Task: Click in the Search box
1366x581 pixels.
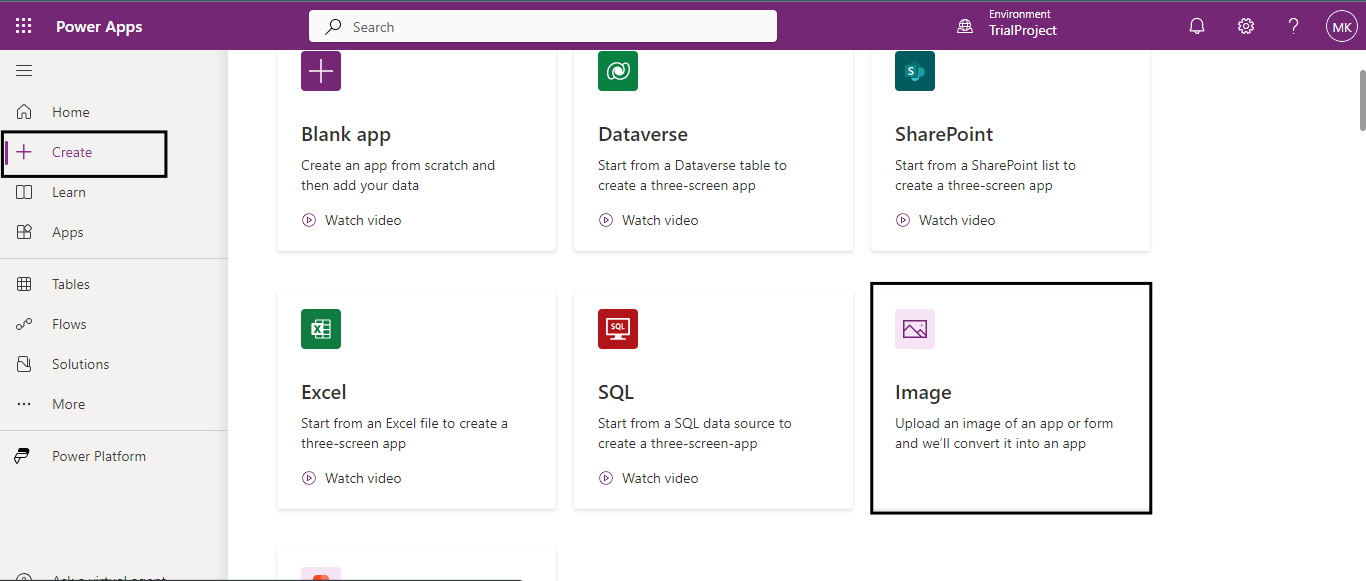Action: (543, 27)
